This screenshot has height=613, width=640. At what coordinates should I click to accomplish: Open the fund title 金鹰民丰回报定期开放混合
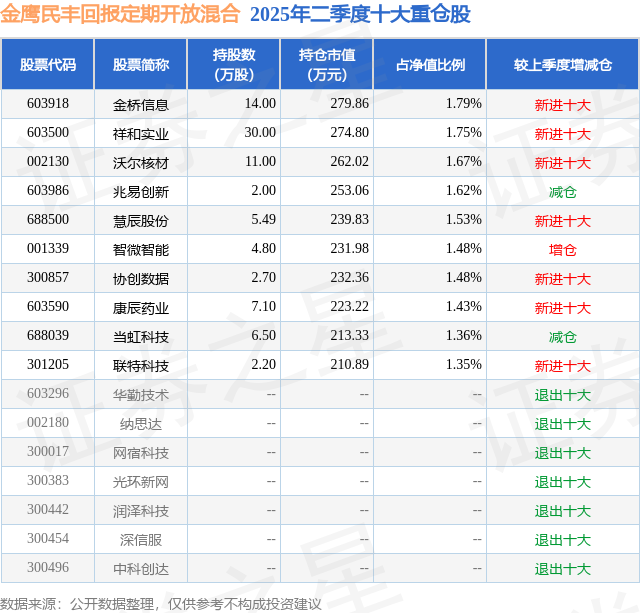(120, 14)
